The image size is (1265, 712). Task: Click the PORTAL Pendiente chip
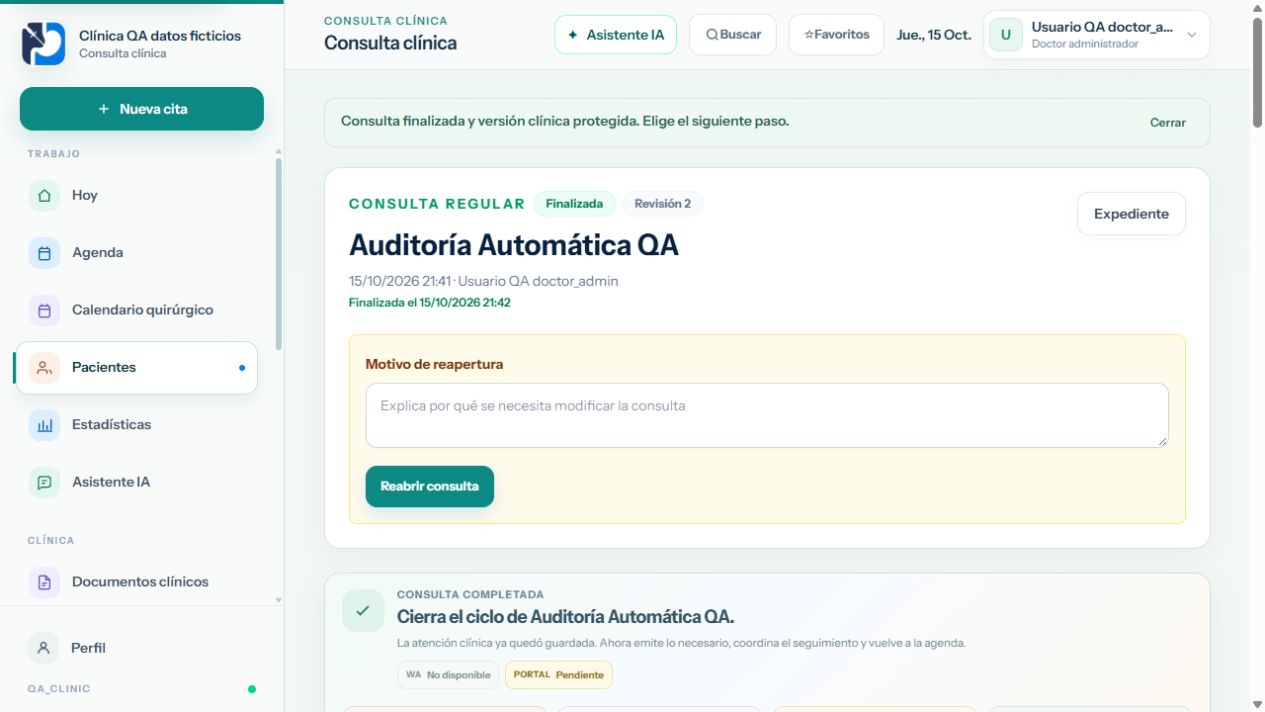559,675
